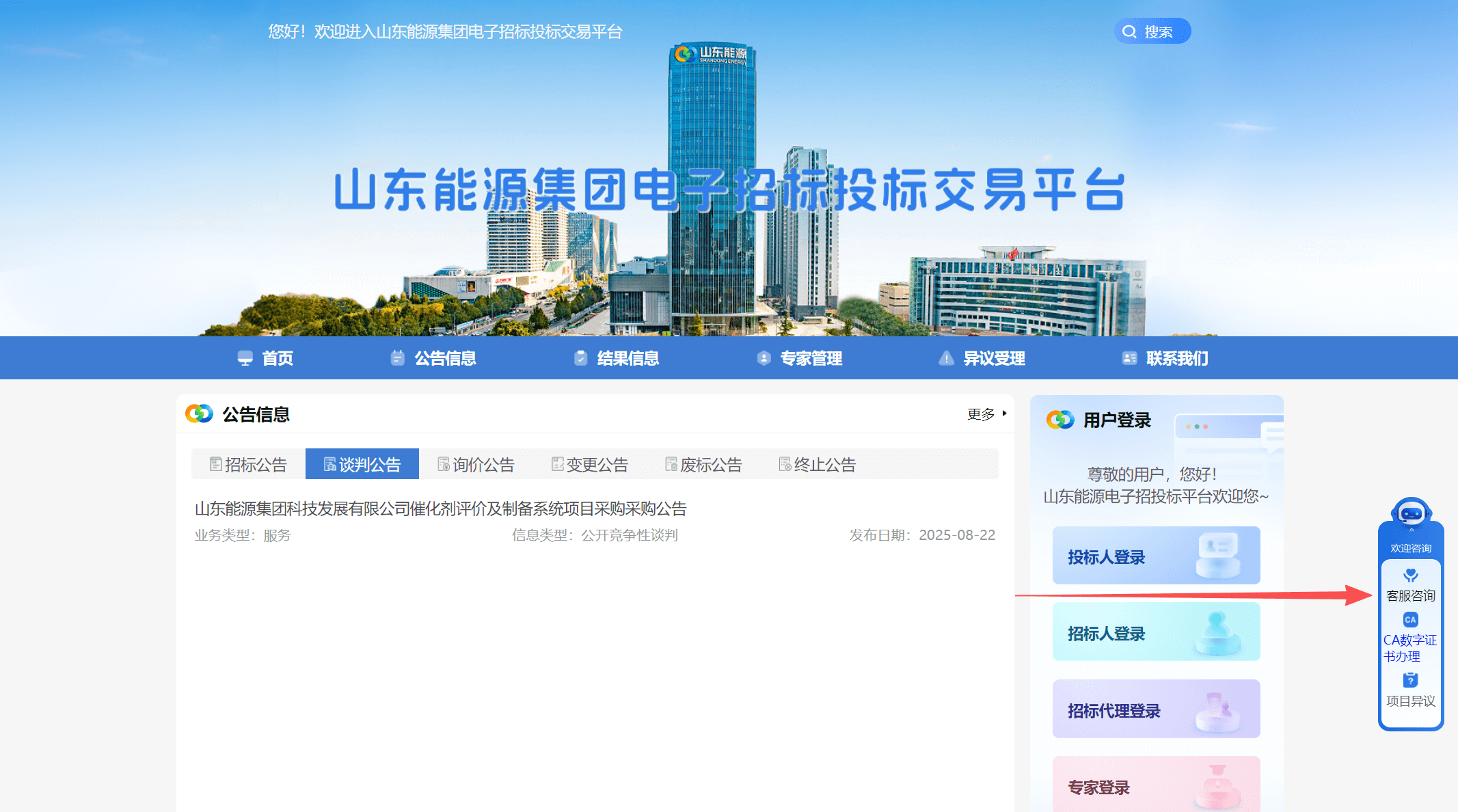This screenshot has width=1458, height=812.
Task: Click the 项目异议 question clipboard icon
Action: coord(1410,680)
